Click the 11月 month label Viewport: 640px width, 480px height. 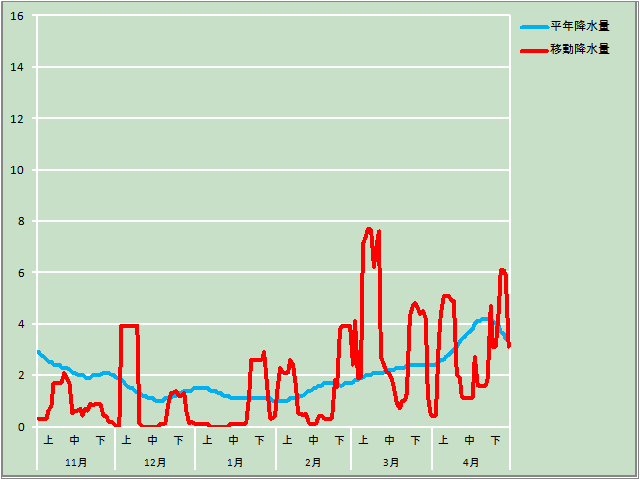coord(75,462)
